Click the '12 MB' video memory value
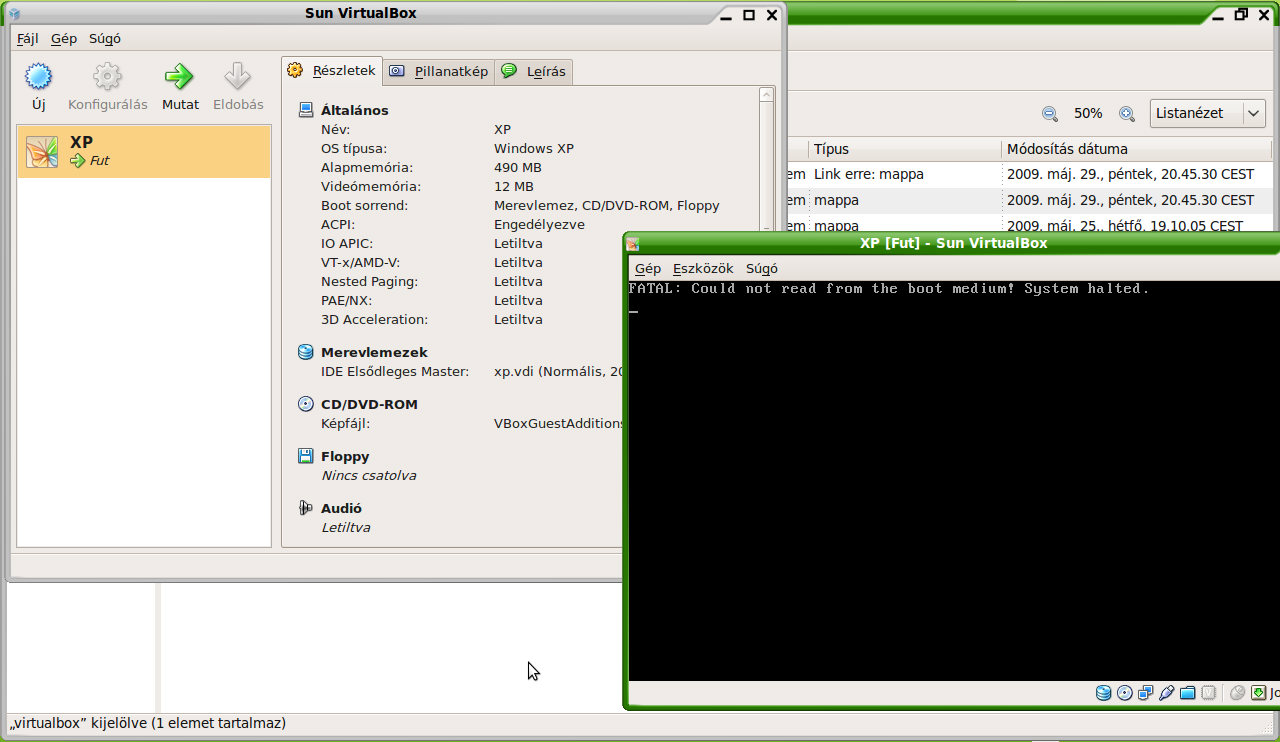The height and width of the screenshot is (742, 1280). pyautogui.click(x=514, y=186)
